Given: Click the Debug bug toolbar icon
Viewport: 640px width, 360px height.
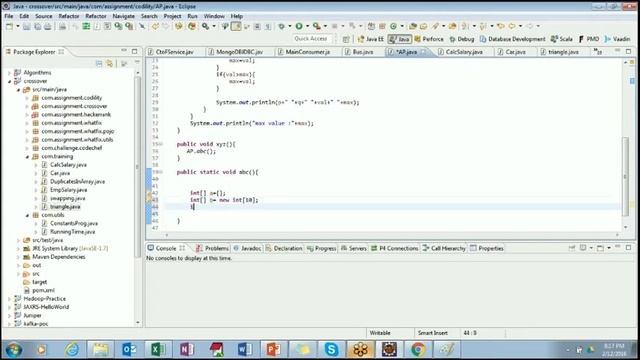Looking at the screenshot, I should pyautogui.click(x=282, y=26).
